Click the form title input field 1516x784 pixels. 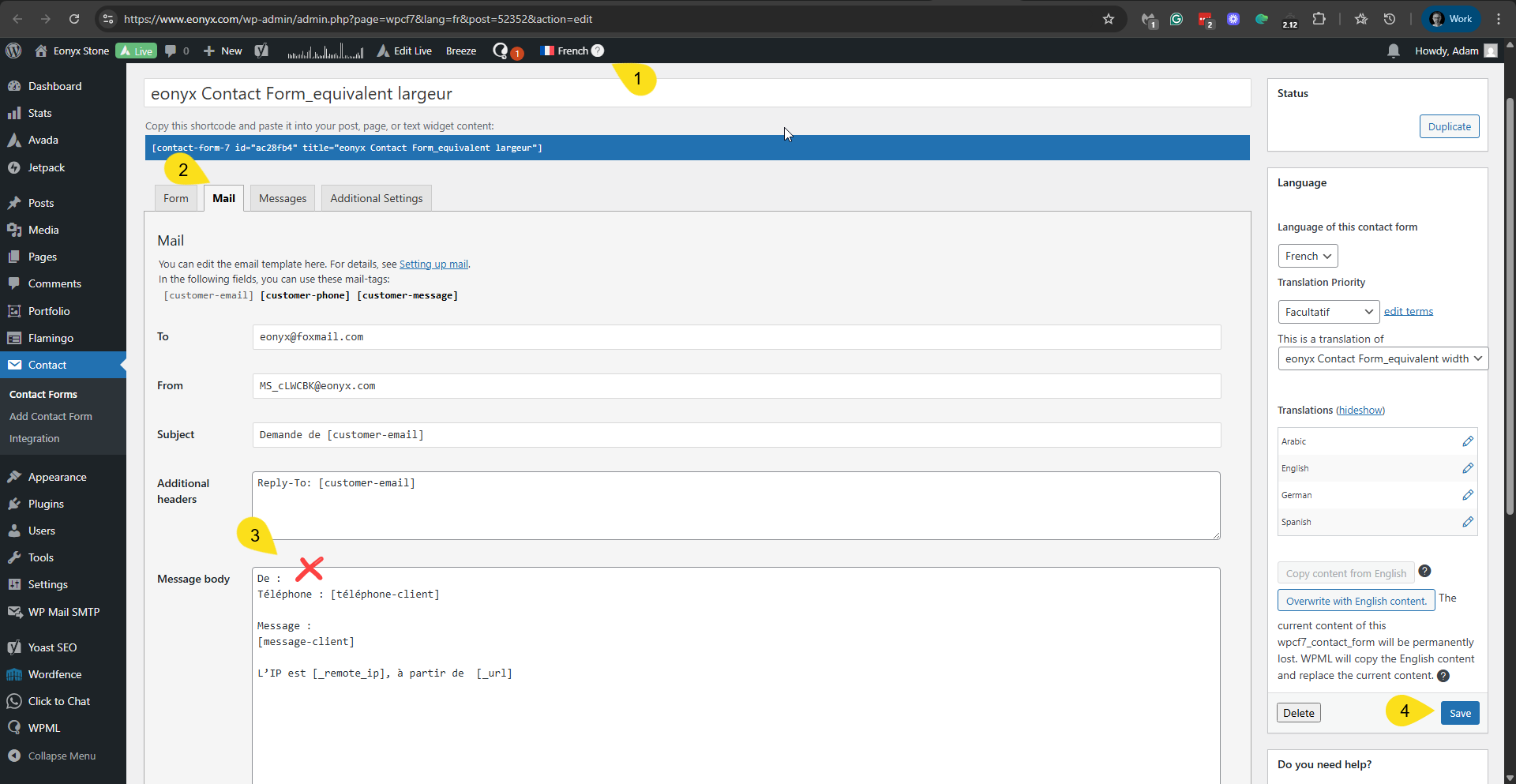click(x=697, y=93)
